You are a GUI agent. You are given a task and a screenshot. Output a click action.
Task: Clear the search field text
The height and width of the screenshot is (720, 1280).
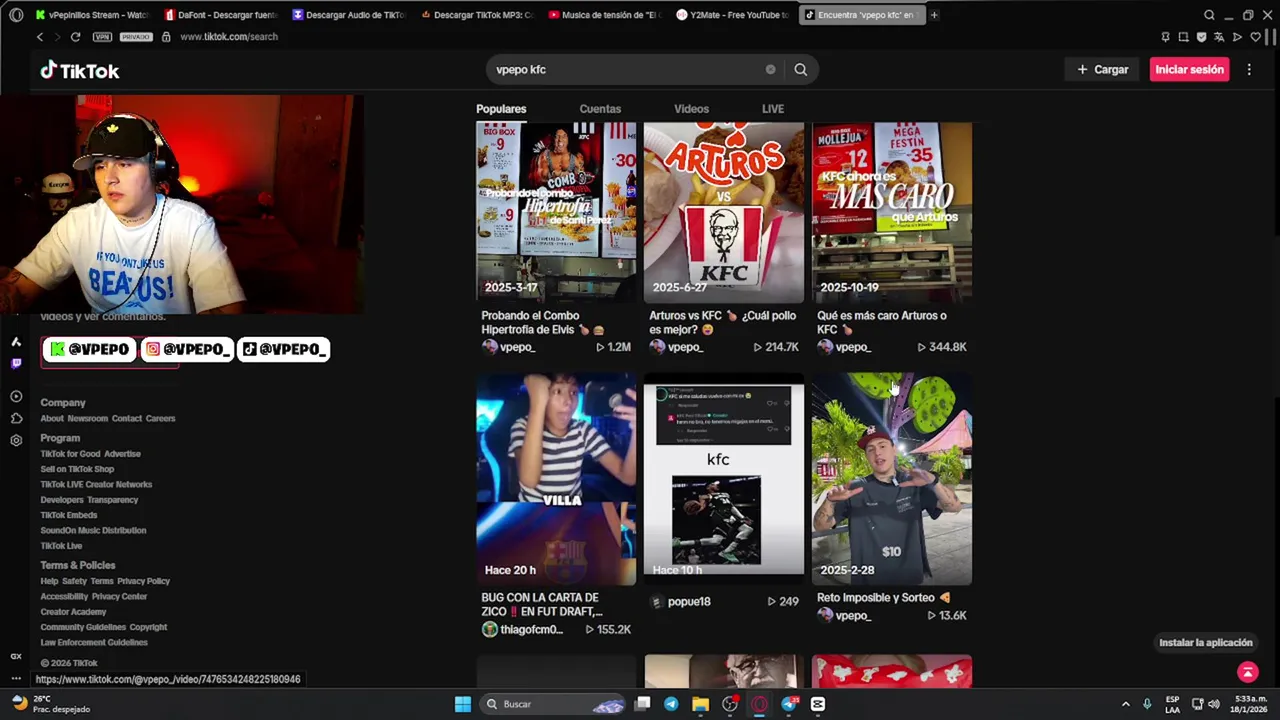(770, 70)
